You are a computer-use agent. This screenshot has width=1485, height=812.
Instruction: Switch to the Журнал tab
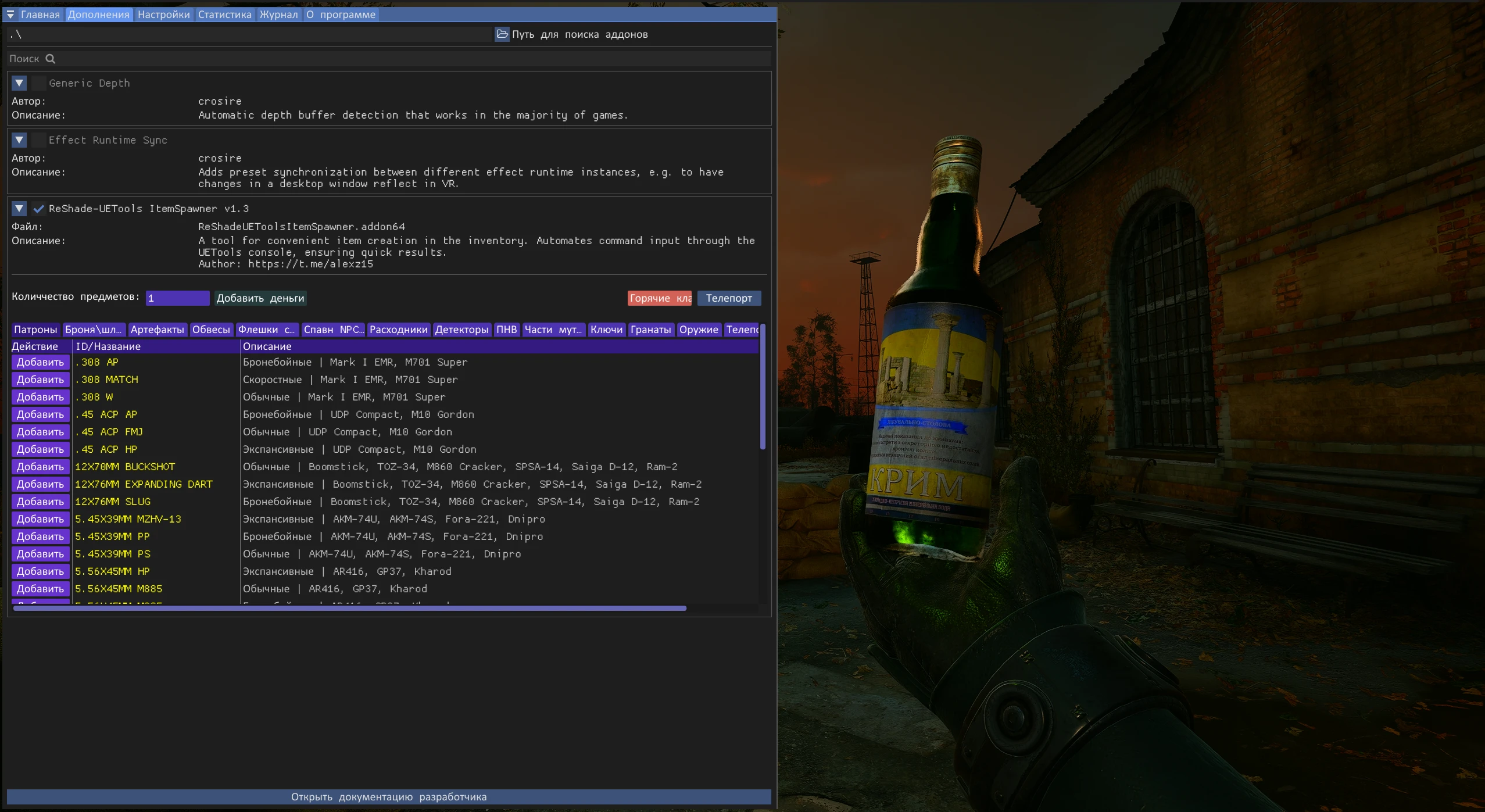coord(279,15)
